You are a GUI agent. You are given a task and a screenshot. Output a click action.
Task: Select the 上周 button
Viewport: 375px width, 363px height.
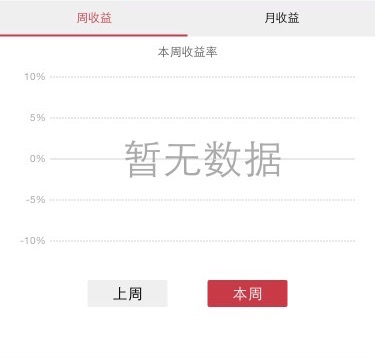point(127,293)
